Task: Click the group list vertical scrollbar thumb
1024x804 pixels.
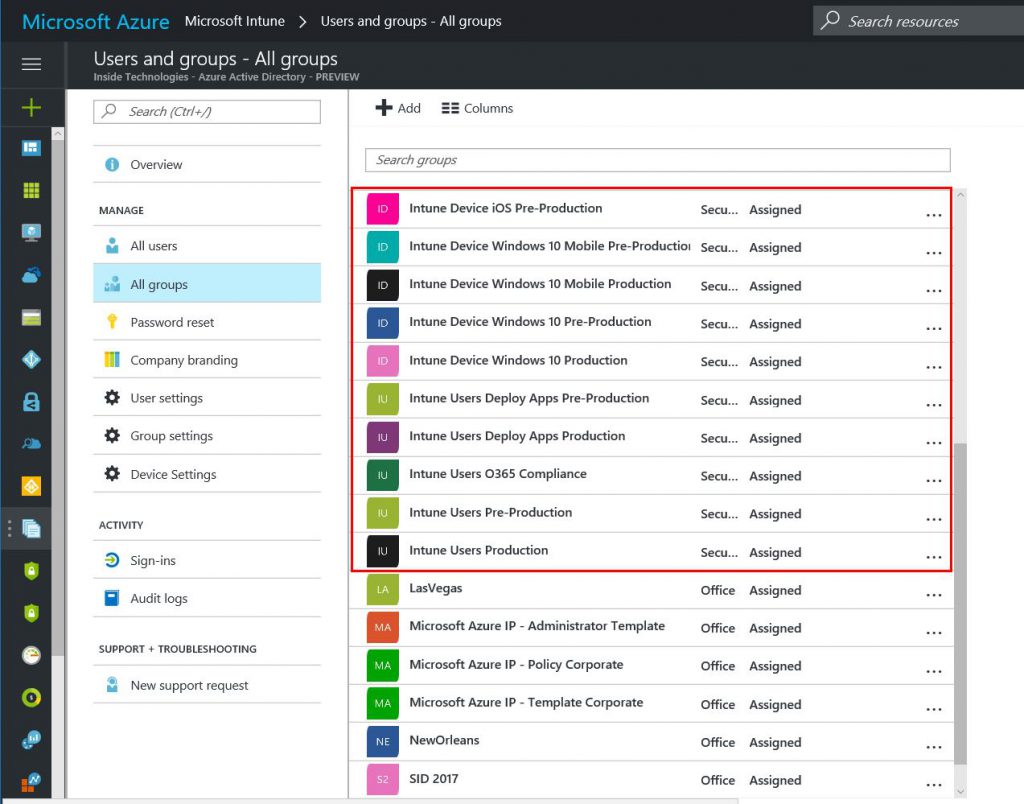Action: pyautogui.click(x=960, y=603)
